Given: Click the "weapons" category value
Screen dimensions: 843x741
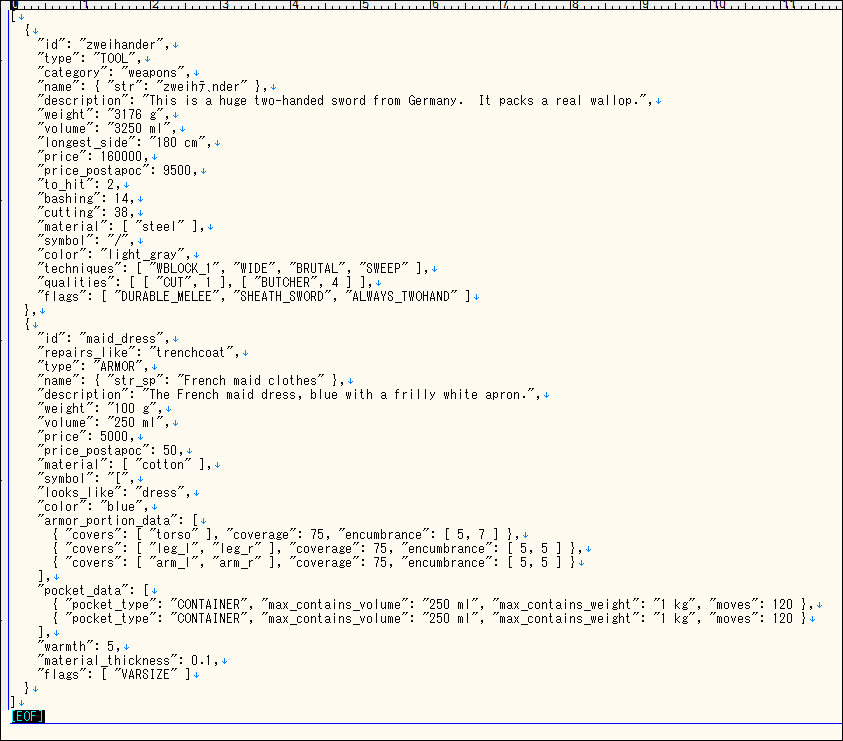Looking at the screenshot, I should pyautogui.click(x=156, y=72).
